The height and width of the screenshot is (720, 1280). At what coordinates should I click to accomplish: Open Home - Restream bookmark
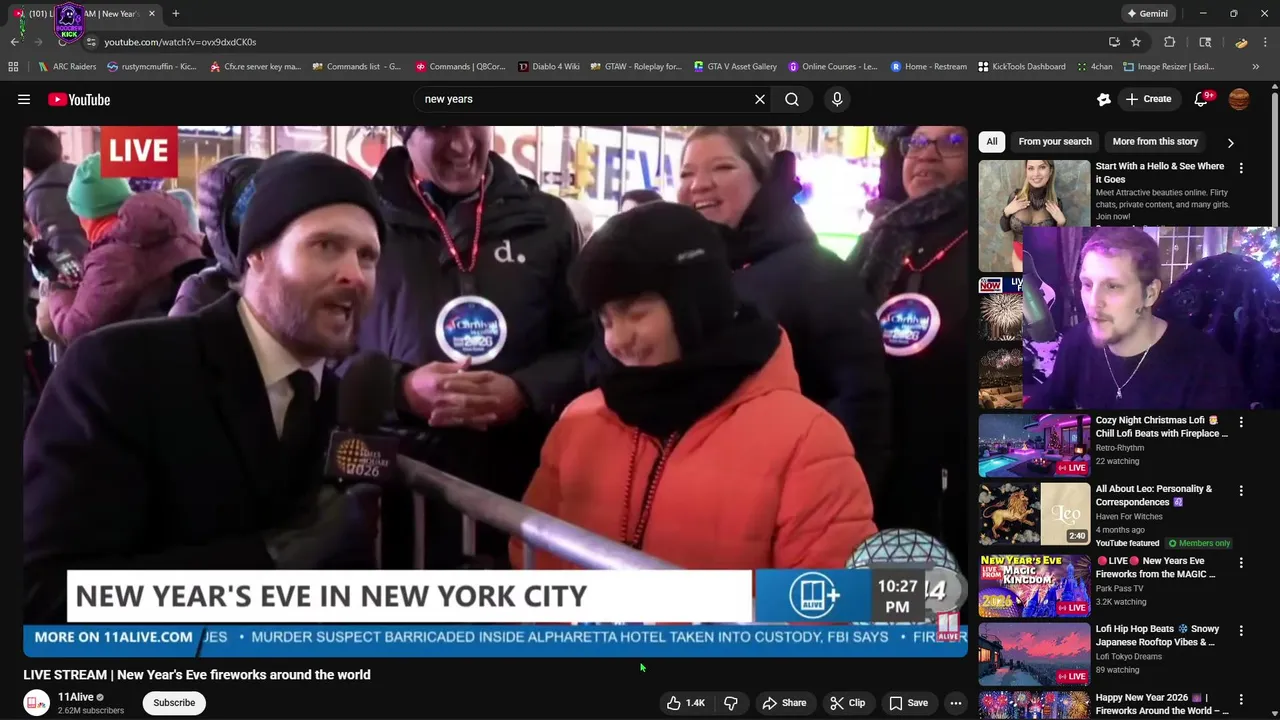(x=929, y=67)
